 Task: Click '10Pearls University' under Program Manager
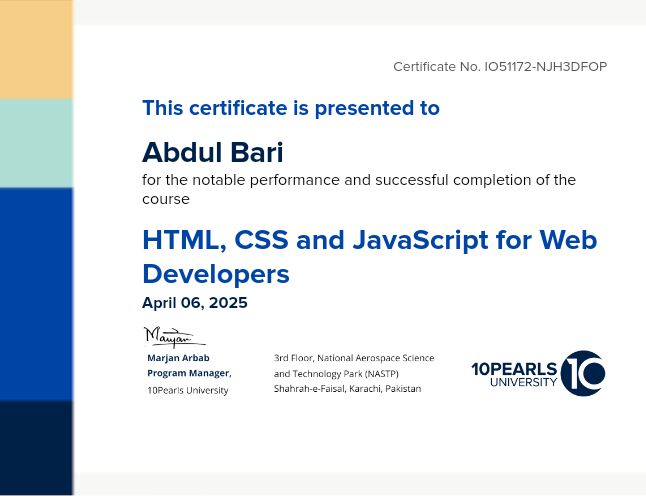[x=187, y=390]
